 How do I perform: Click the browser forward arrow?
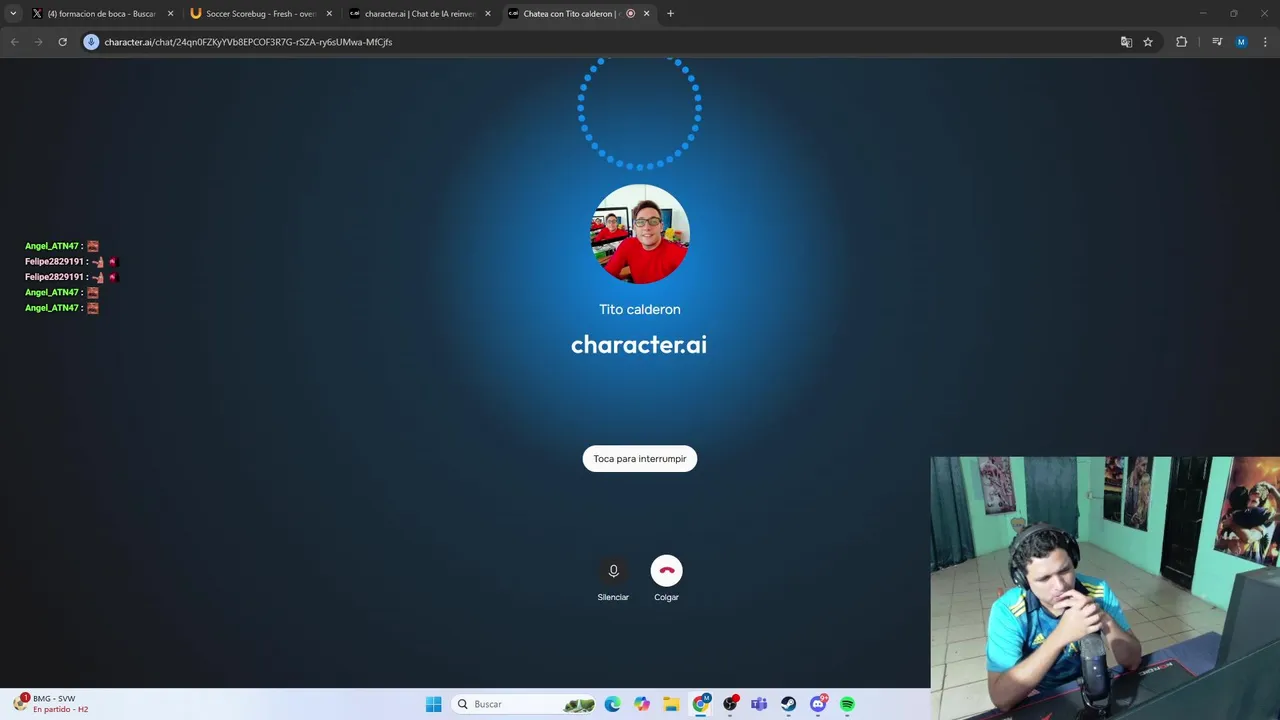[x=38, y=42]
